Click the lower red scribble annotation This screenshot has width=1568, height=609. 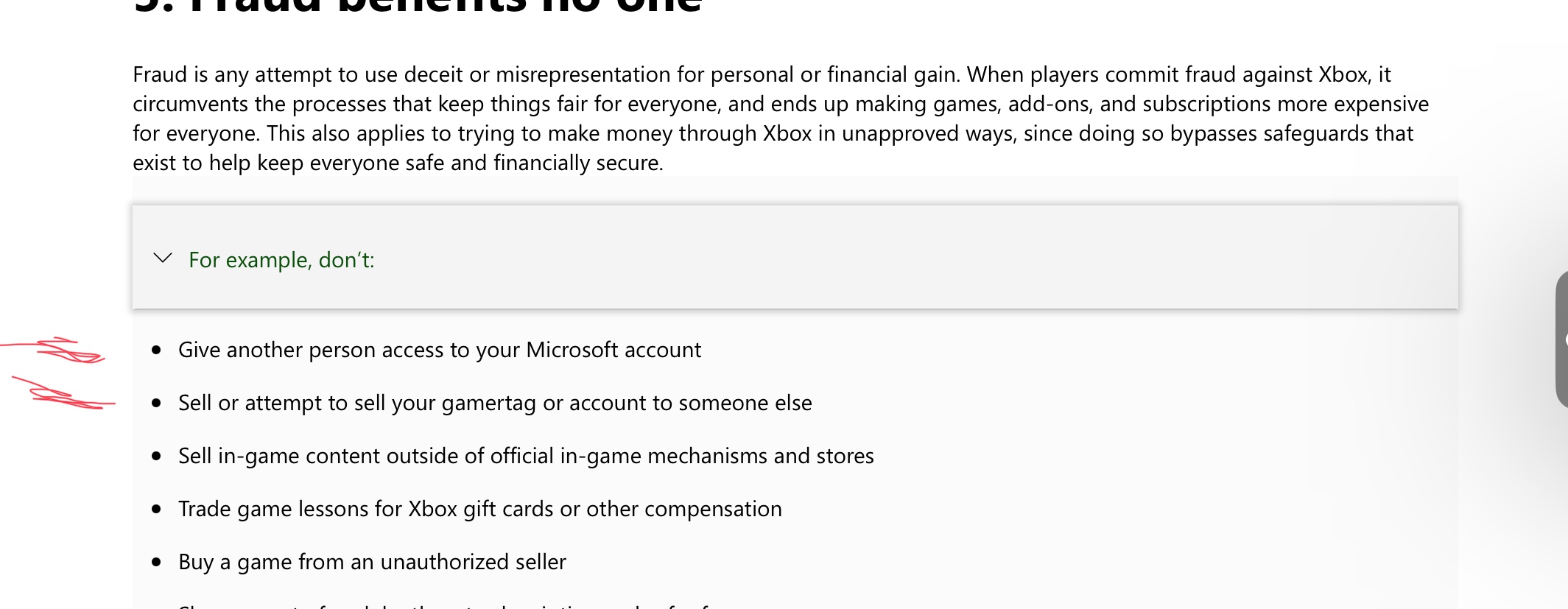pyautogui.click(x=63, y=394)
